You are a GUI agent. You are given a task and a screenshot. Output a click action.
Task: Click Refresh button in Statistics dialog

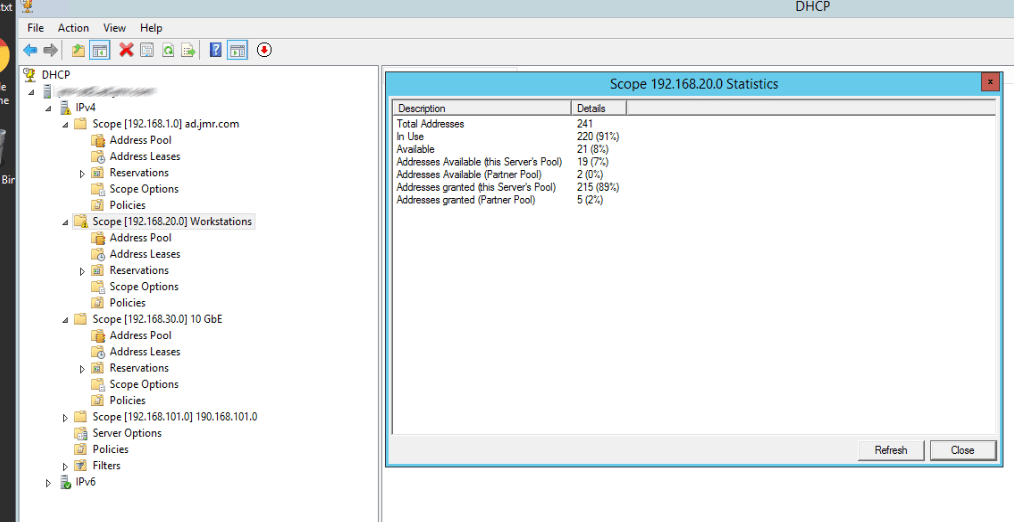pos(890,450)
